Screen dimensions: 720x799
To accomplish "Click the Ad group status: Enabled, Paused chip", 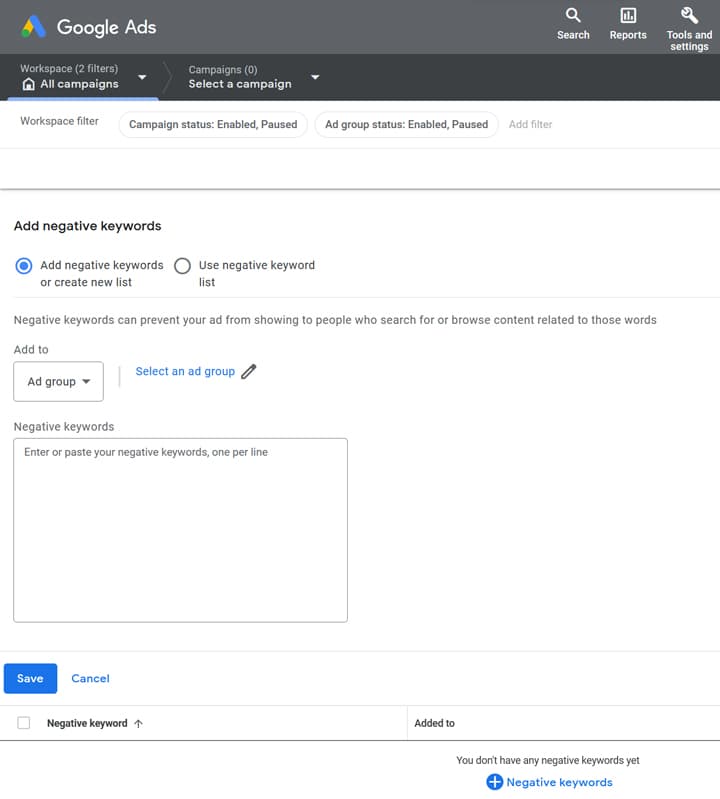I will 407,124.
